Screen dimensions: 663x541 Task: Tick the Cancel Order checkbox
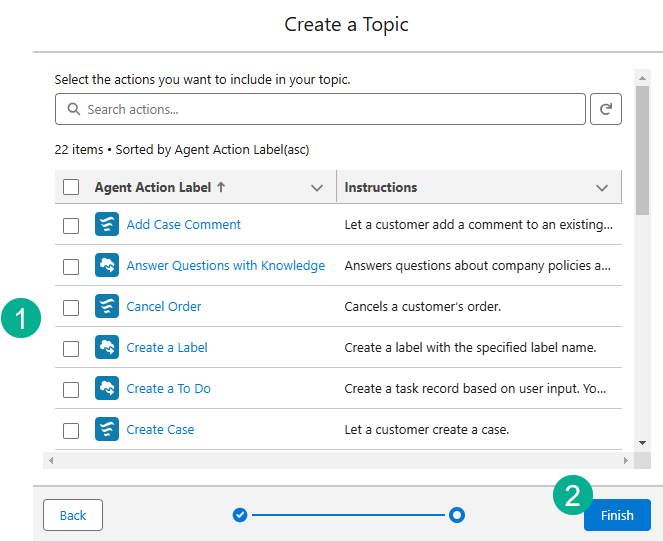point(71,308)
